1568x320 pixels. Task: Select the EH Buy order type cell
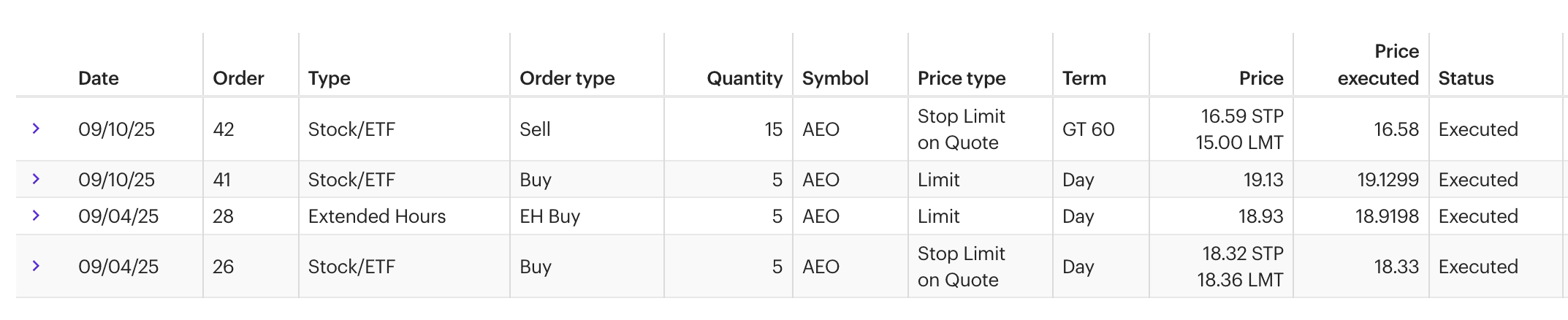(549, 216)
